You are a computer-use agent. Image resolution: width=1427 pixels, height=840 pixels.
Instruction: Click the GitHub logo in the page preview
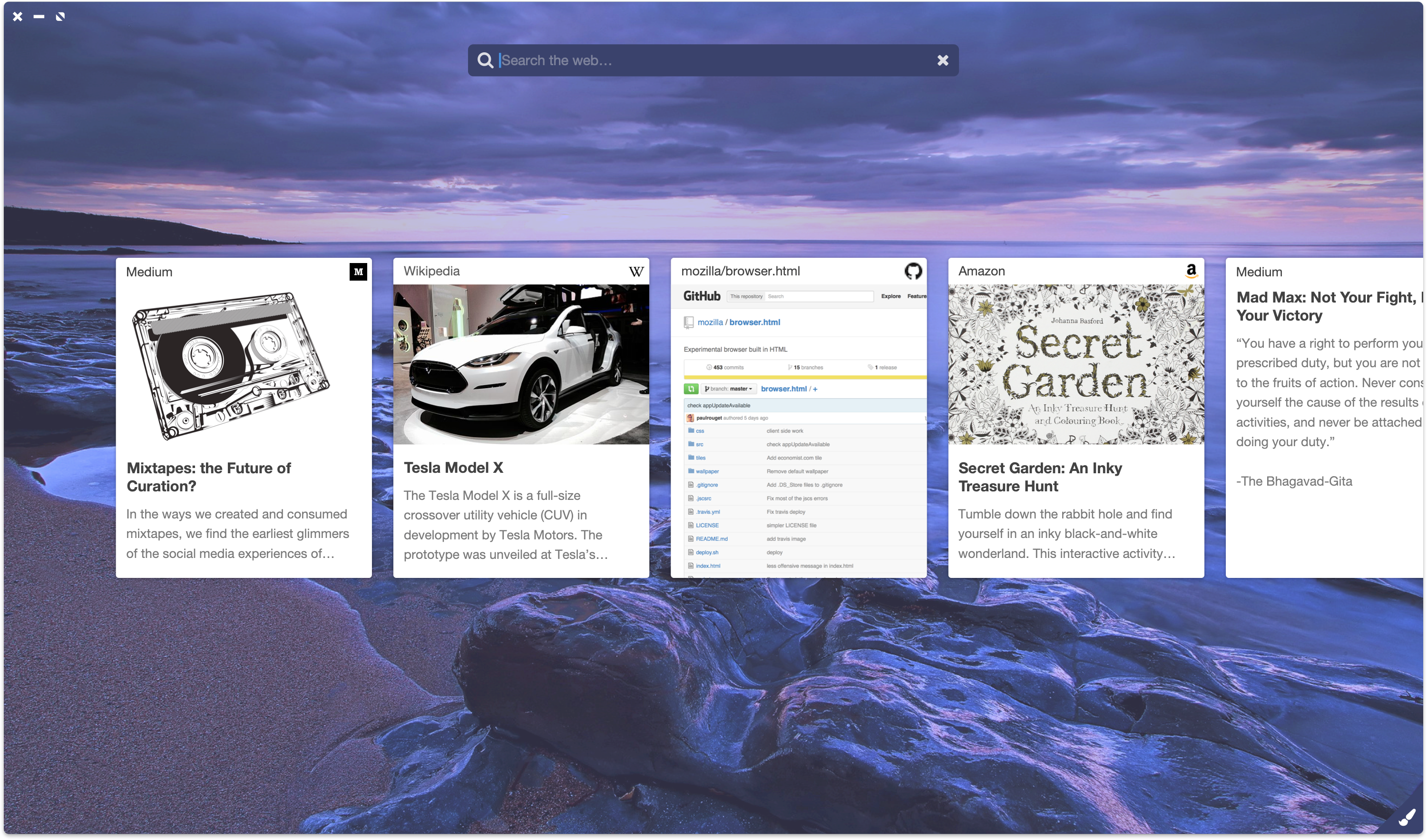[702, 296]
